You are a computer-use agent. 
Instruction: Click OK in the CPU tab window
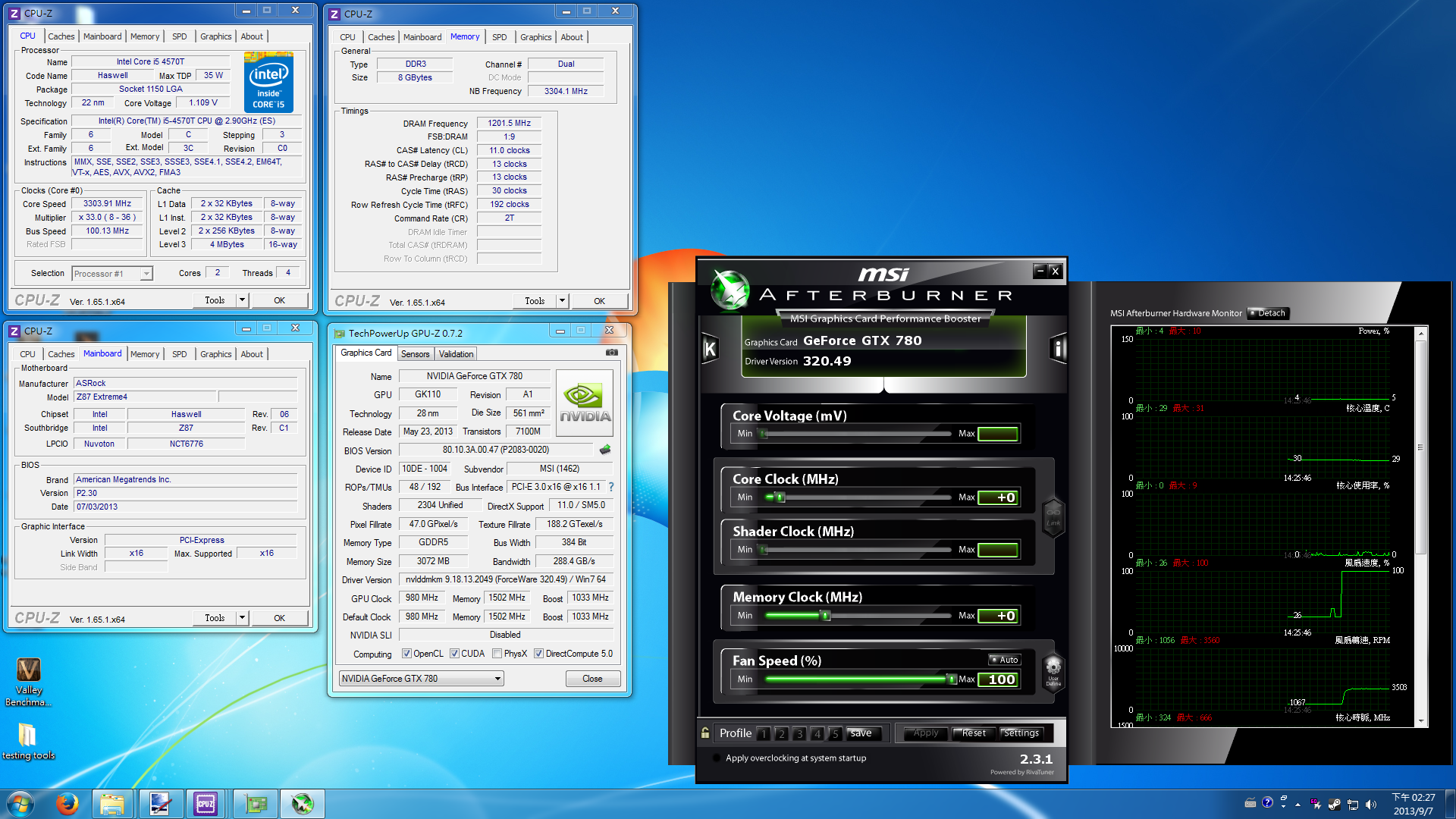pyautogui.click(x=279, y=300)
